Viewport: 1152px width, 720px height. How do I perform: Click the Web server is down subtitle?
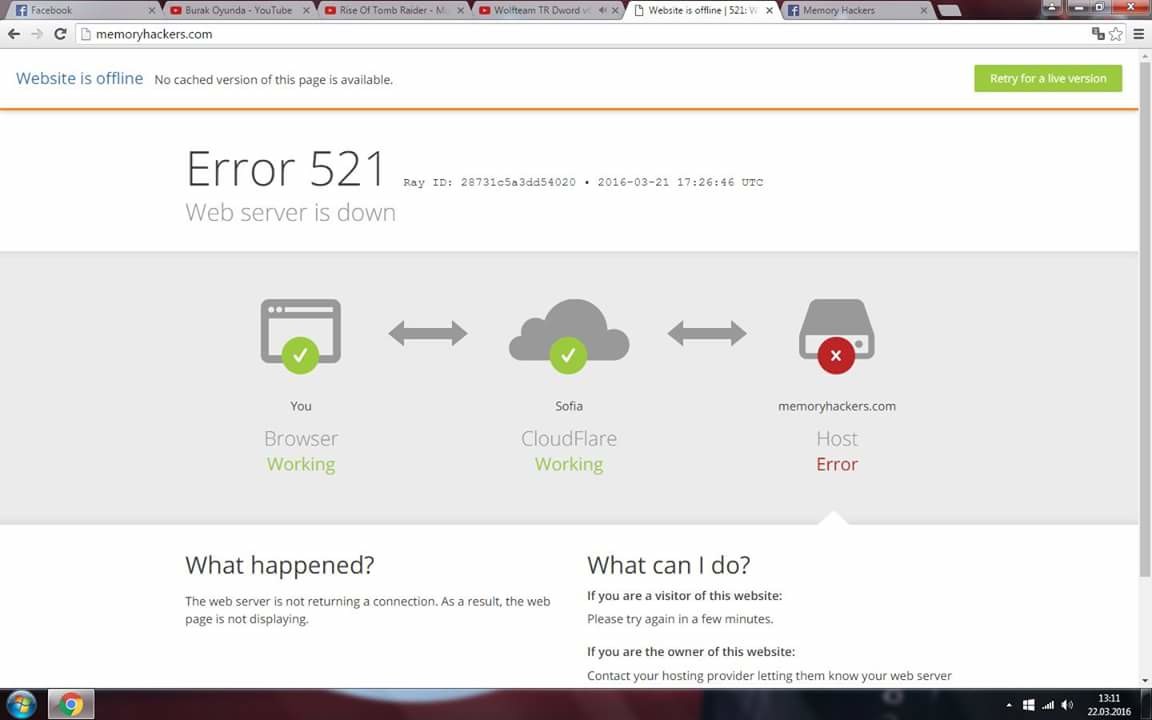[290, 212]
